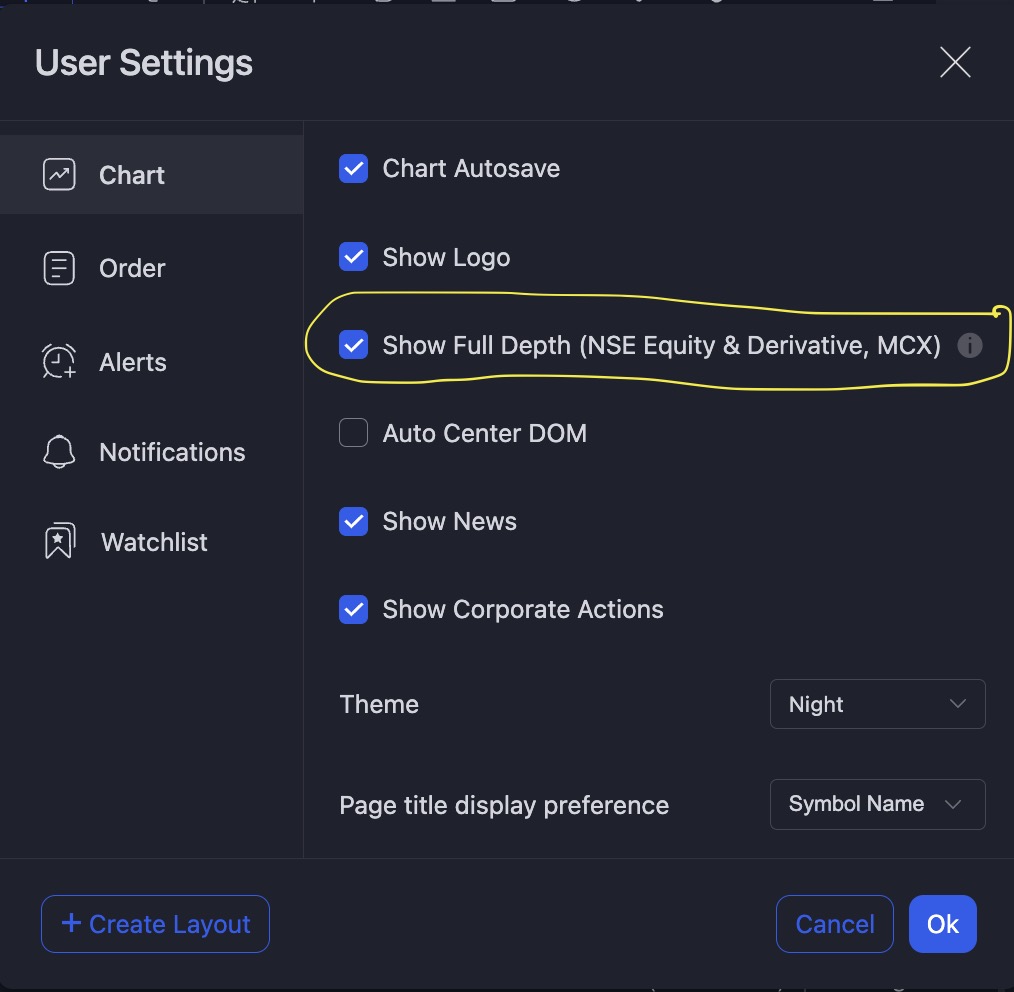Expand the Page title display preference dropdown
This screenshot has width=1014, height=992.
(x=877, y=804)
